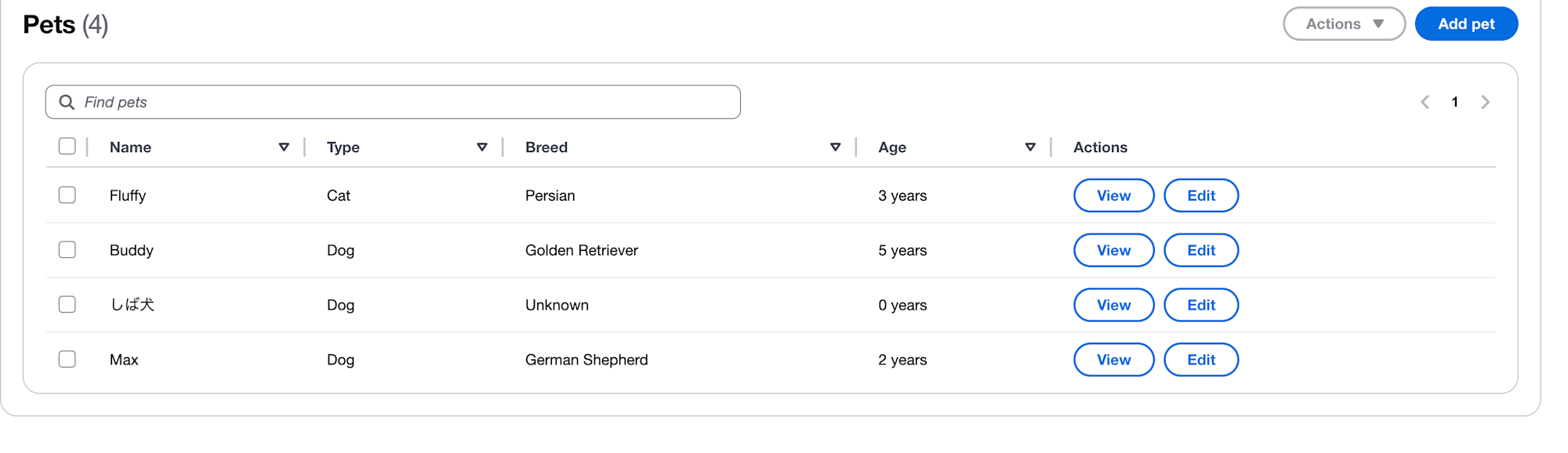
Task: Sort by Type column arrow
Action: click(x=482, y=147)
